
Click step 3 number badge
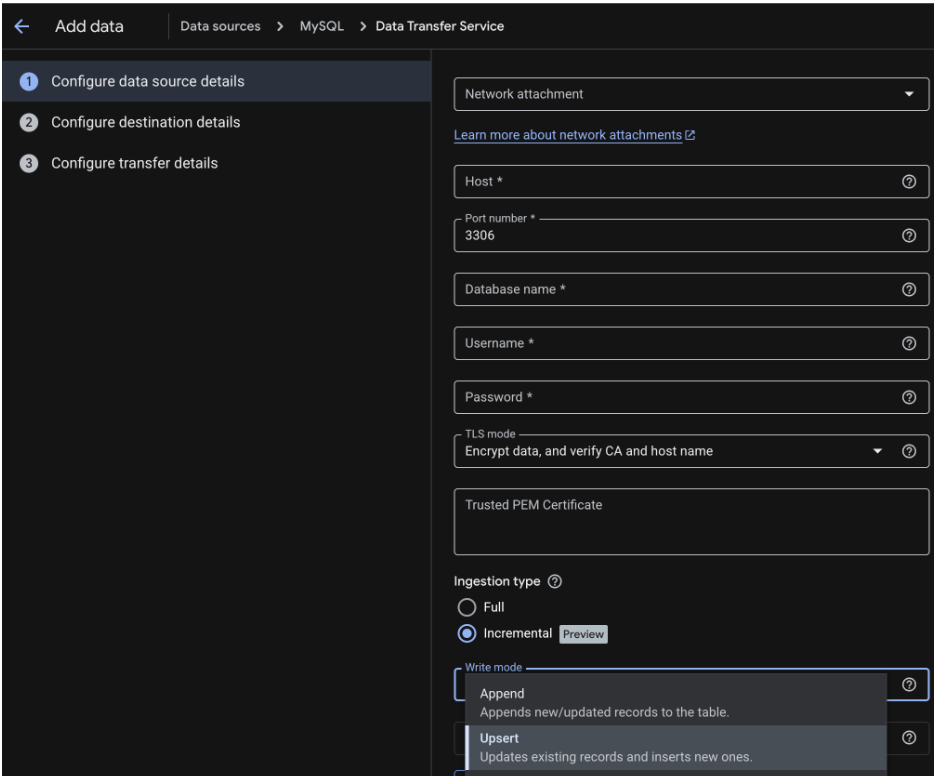tap(29, 163)
